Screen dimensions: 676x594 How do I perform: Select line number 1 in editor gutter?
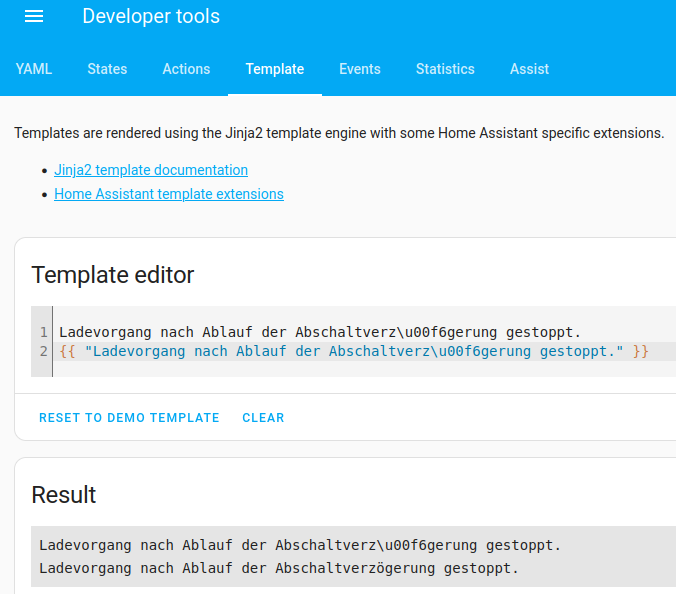(x=44, y=332)
